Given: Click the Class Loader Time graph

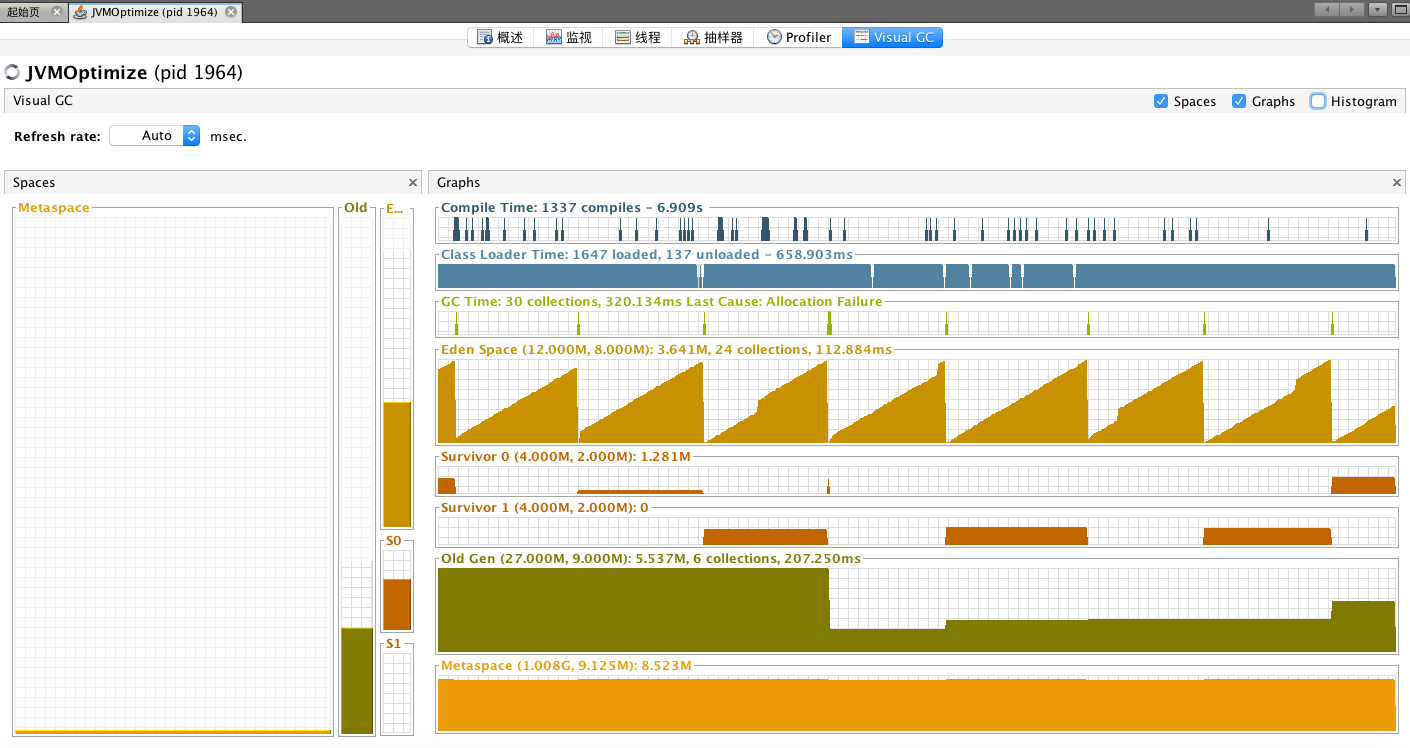Looking at the screenshot, I should click(916, 275).
